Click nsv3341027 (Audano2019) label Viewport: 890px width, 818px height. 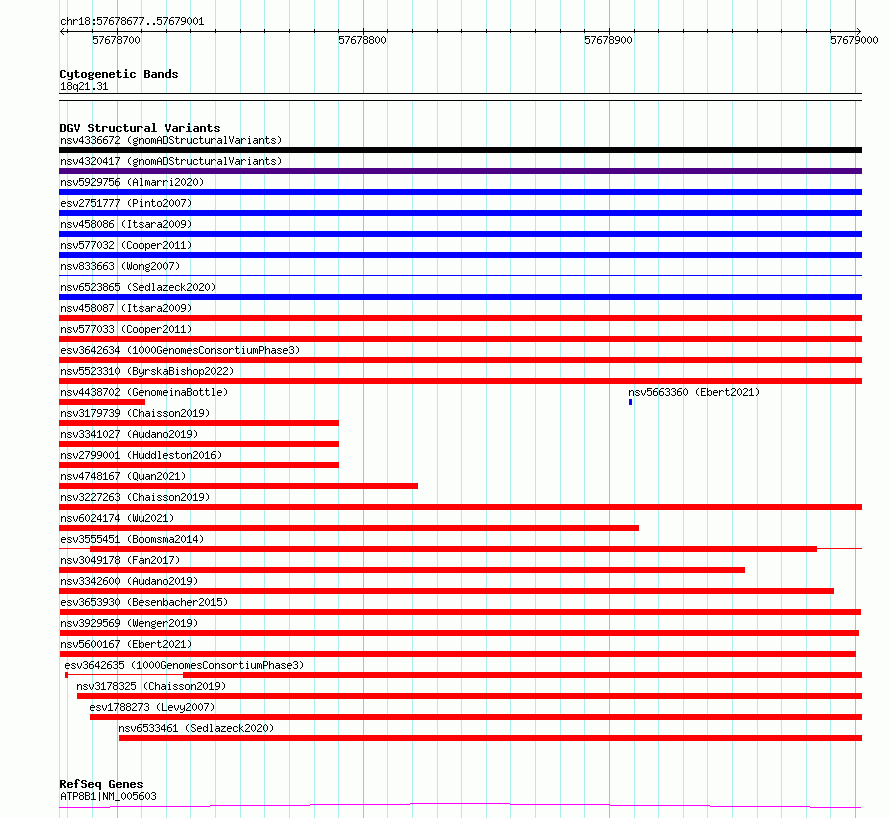click(129, 434)
